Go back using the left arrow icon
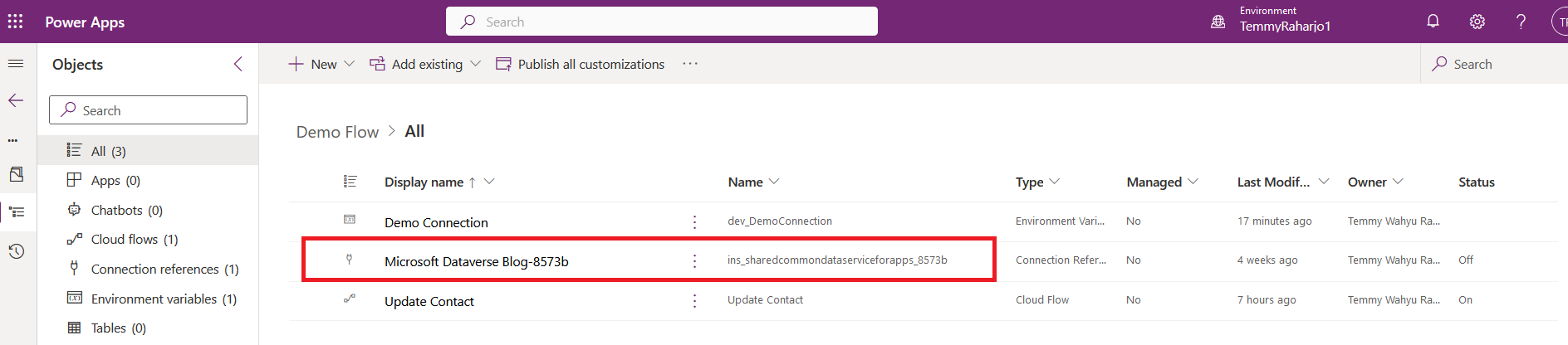Screen dimensions: 1568x345 tap(16, 100)
